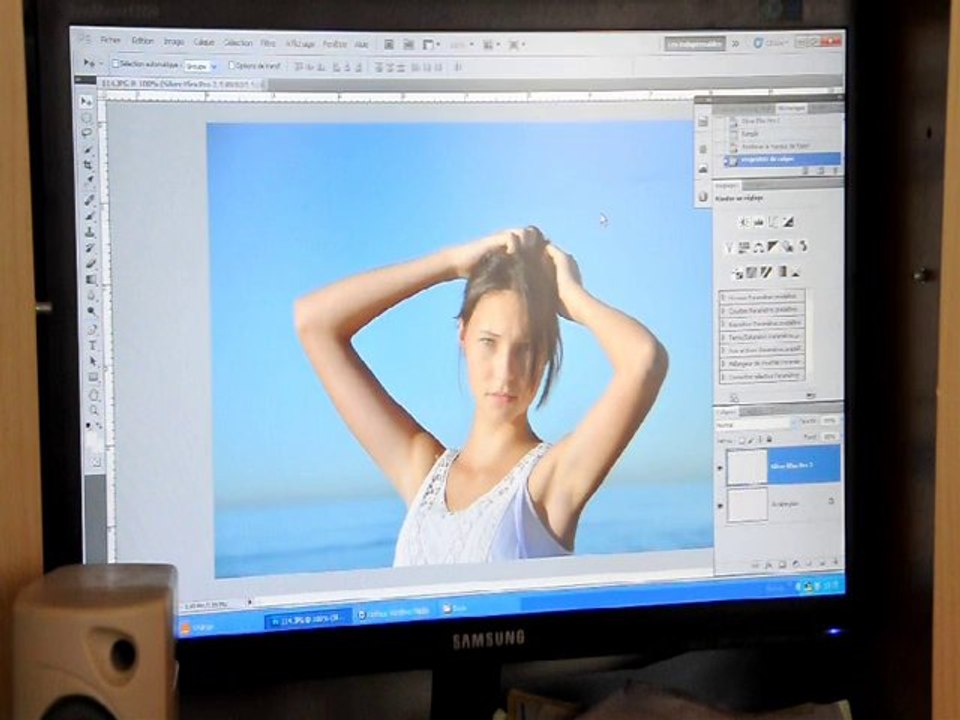Click the Les indispensables workspace button
The width and height of the screenshot is (960, 720).
coord(695,43)
